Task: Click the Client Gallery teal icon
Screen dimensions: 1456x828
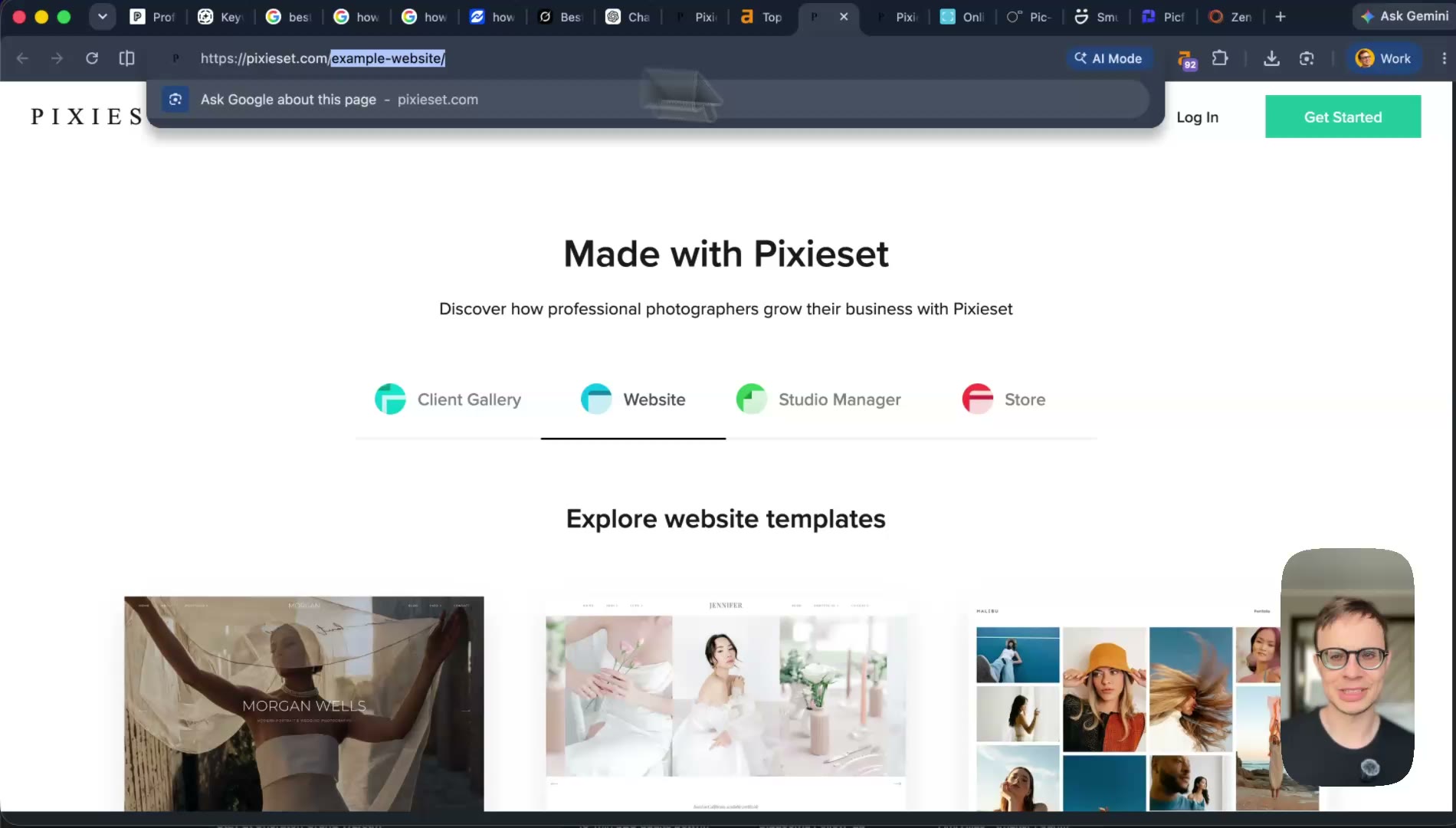Action: coord(390,399)
